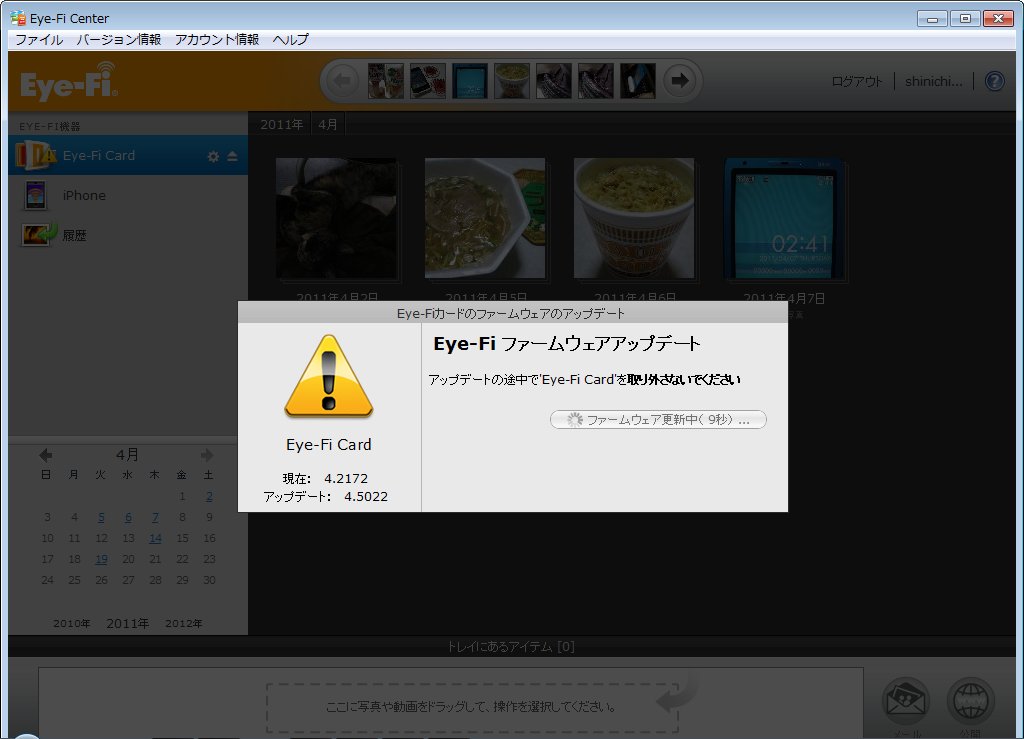Open the 履歴 history icon

[x=37, y=234]
